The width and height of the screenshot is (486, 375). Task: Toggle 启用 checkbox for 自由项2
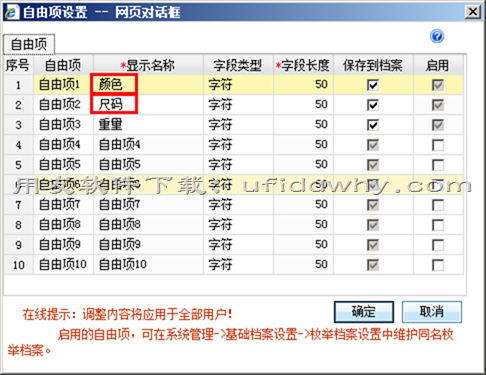tap(438, 105)
